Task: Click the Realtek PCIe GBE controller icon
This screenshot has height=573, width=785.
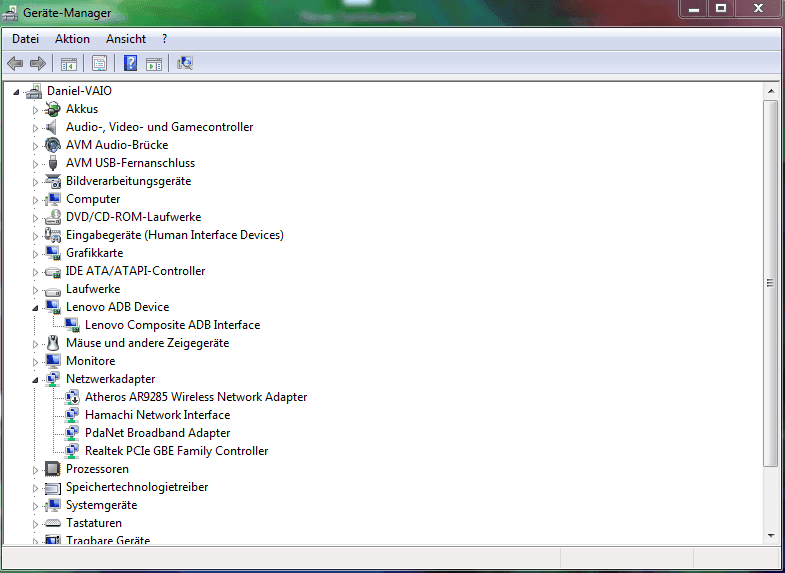Action: pos(72,451)
